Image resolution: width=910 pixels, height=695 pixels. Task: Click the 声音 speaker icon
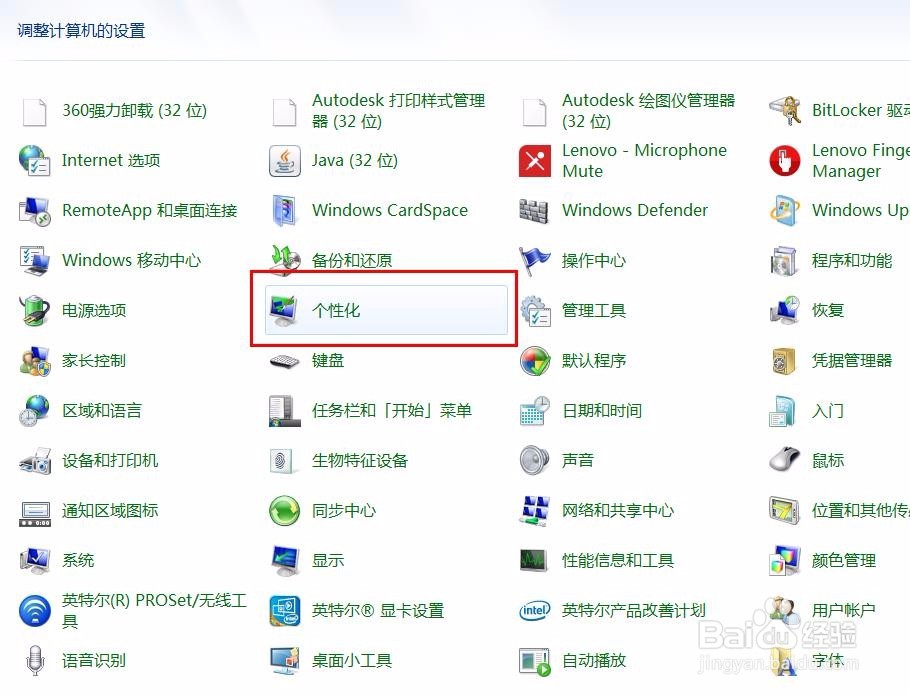tap(535, 461)
